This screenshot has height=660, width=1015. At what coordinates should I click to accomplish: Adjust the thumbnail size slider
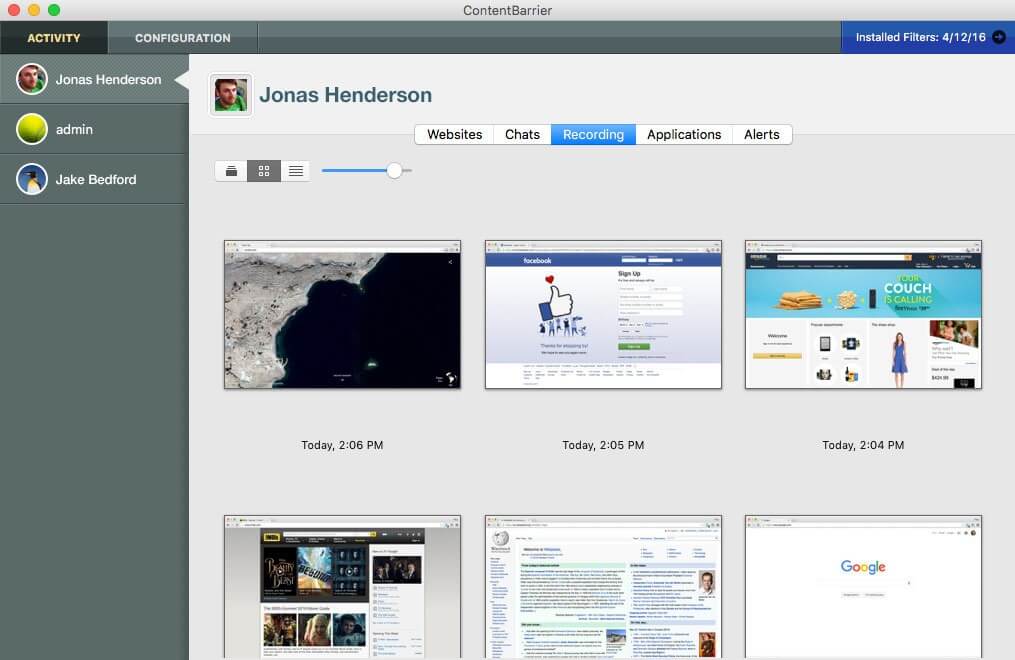(394, 171)
